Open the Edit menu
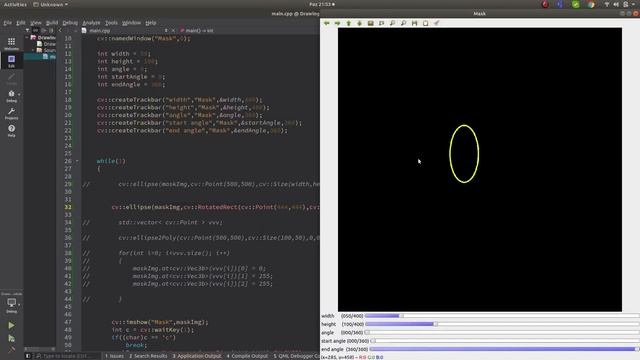This screenshot has height=360, width=640. point(21,23)
